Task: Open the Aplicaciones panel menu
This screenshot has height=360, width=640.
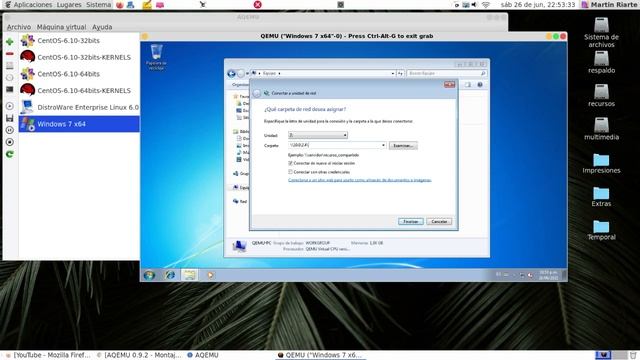Action: 33,5
